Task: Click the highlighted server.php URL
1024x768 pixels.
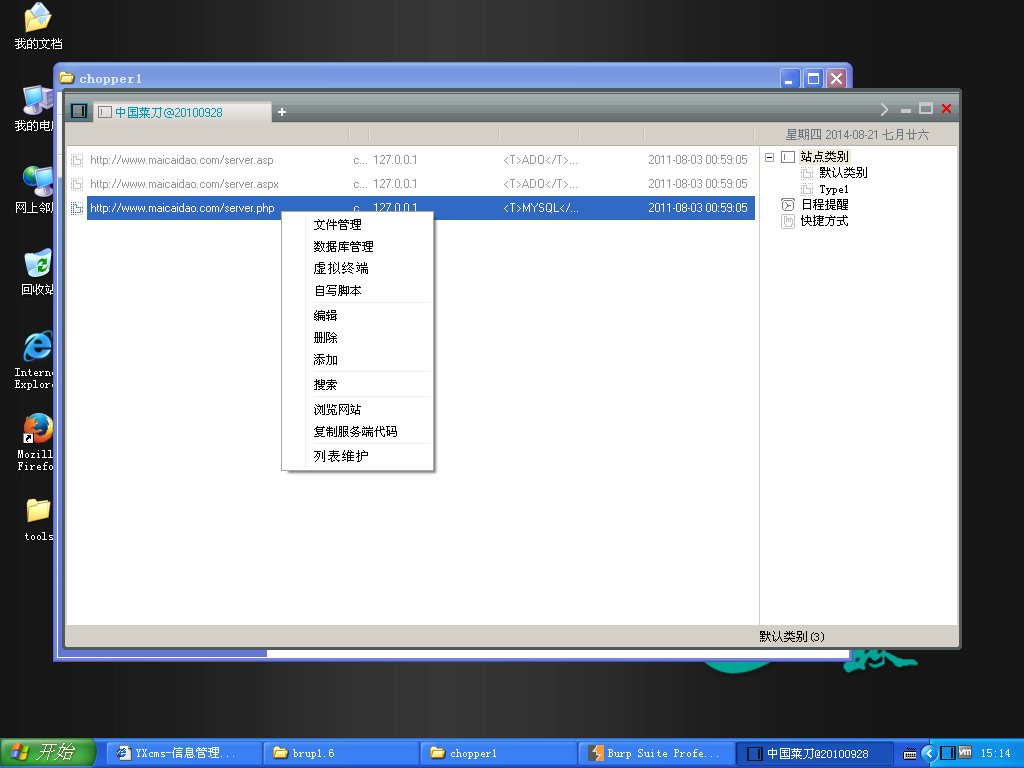Action: pos(182,208)
